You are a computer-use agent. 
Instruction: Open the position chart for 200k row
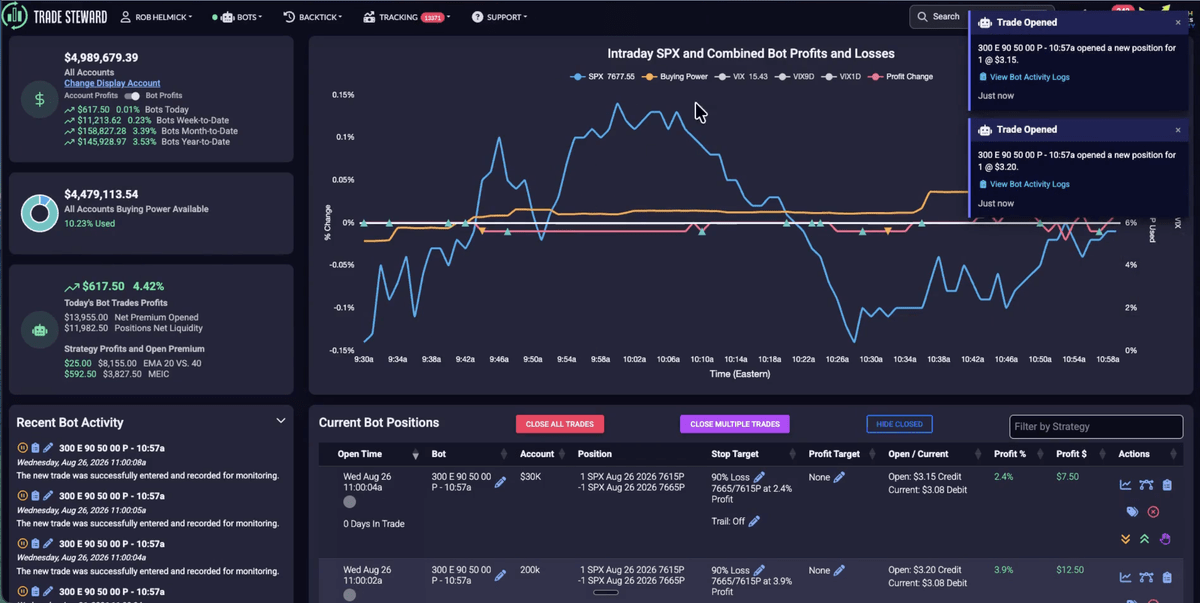click(x=1125, y=577)
